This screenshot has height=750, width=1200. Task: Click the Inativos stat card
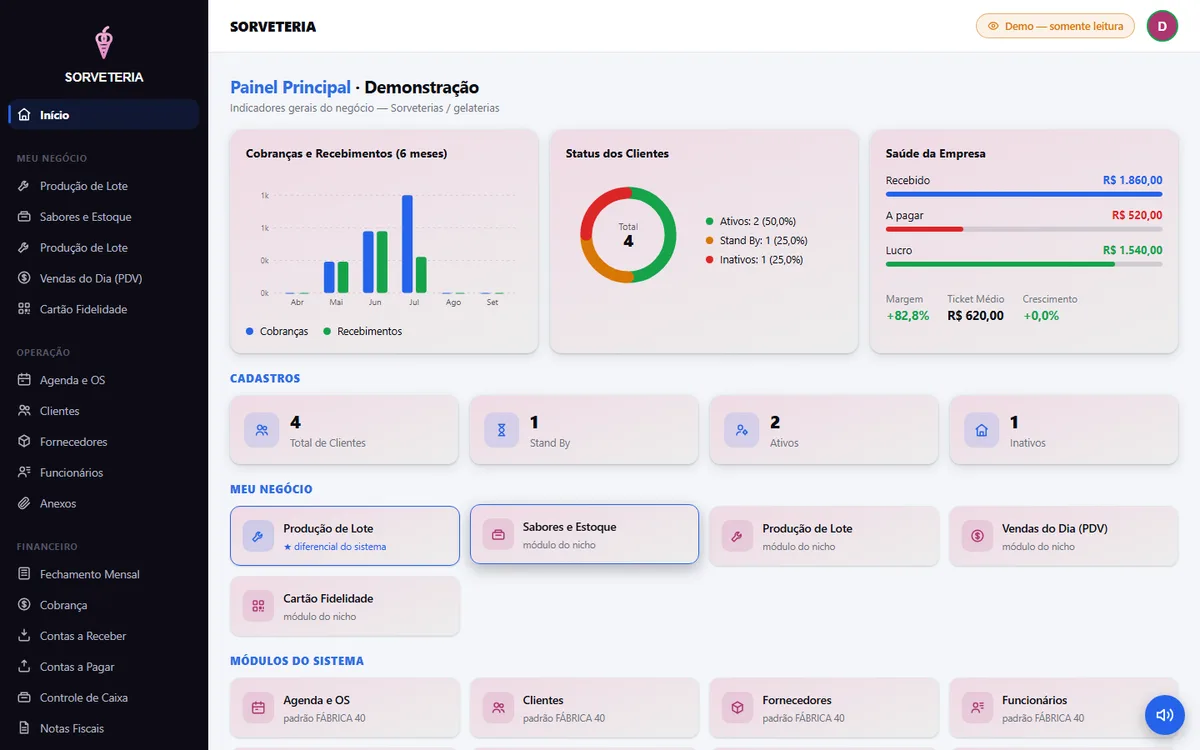click(x=1064, y=430)
